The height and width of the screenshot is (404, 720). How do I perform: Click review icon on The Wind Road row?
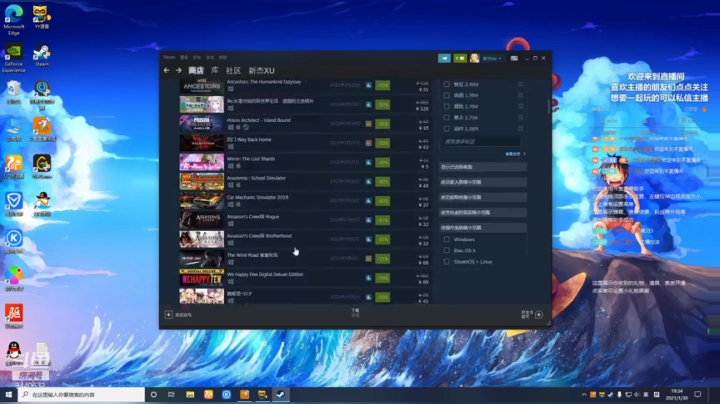coord(368,258)
